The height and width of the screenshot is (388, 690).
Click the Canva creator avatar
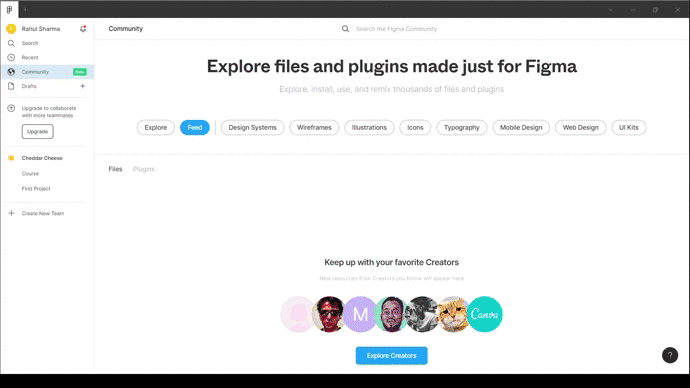(484, 314)
